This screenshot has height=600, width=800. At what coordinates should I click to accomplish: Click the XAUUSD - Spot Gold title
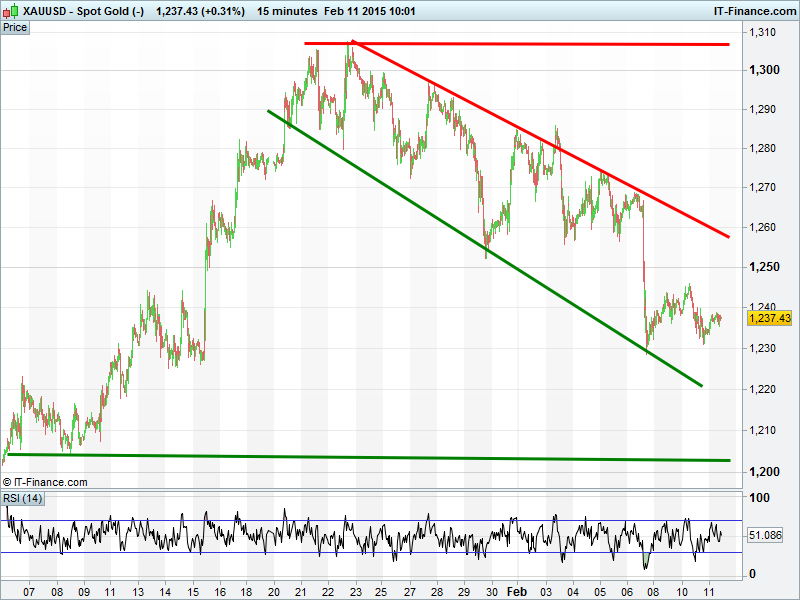coord(84,11)
